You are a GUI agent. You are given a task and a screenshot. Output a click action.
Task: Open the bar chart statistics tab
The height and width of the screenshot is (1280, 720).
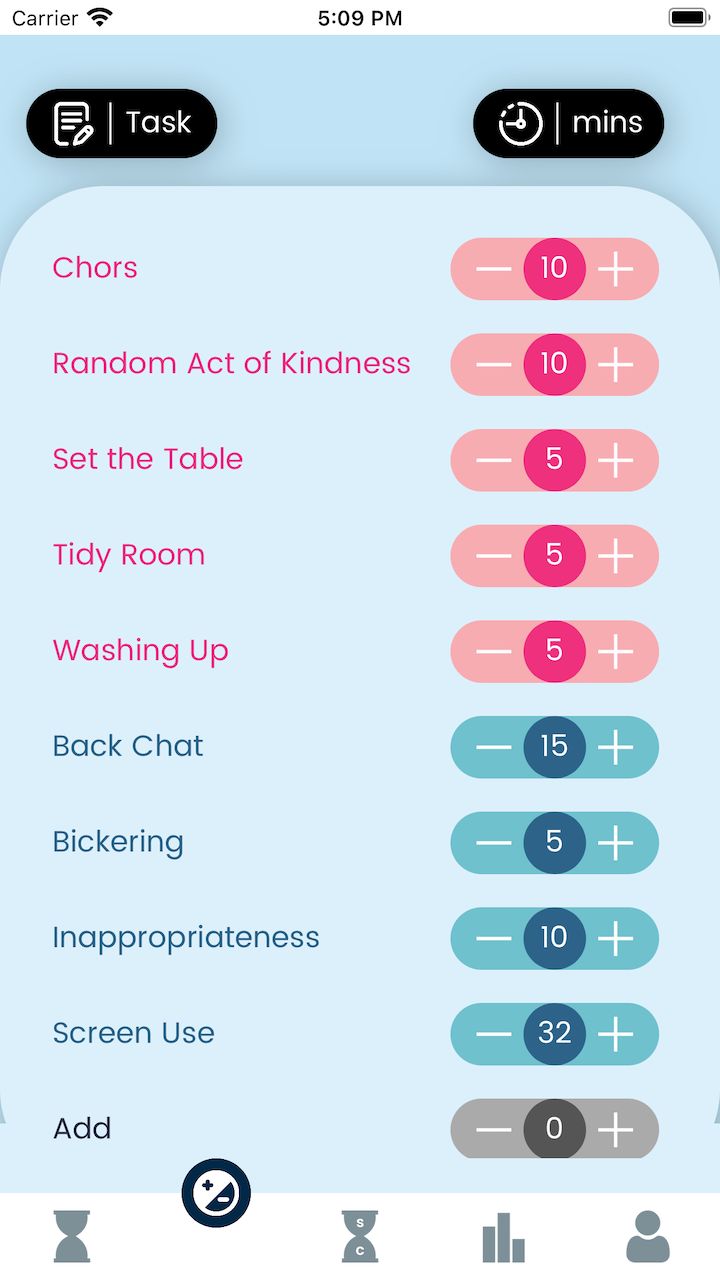tap(503, 1237)
